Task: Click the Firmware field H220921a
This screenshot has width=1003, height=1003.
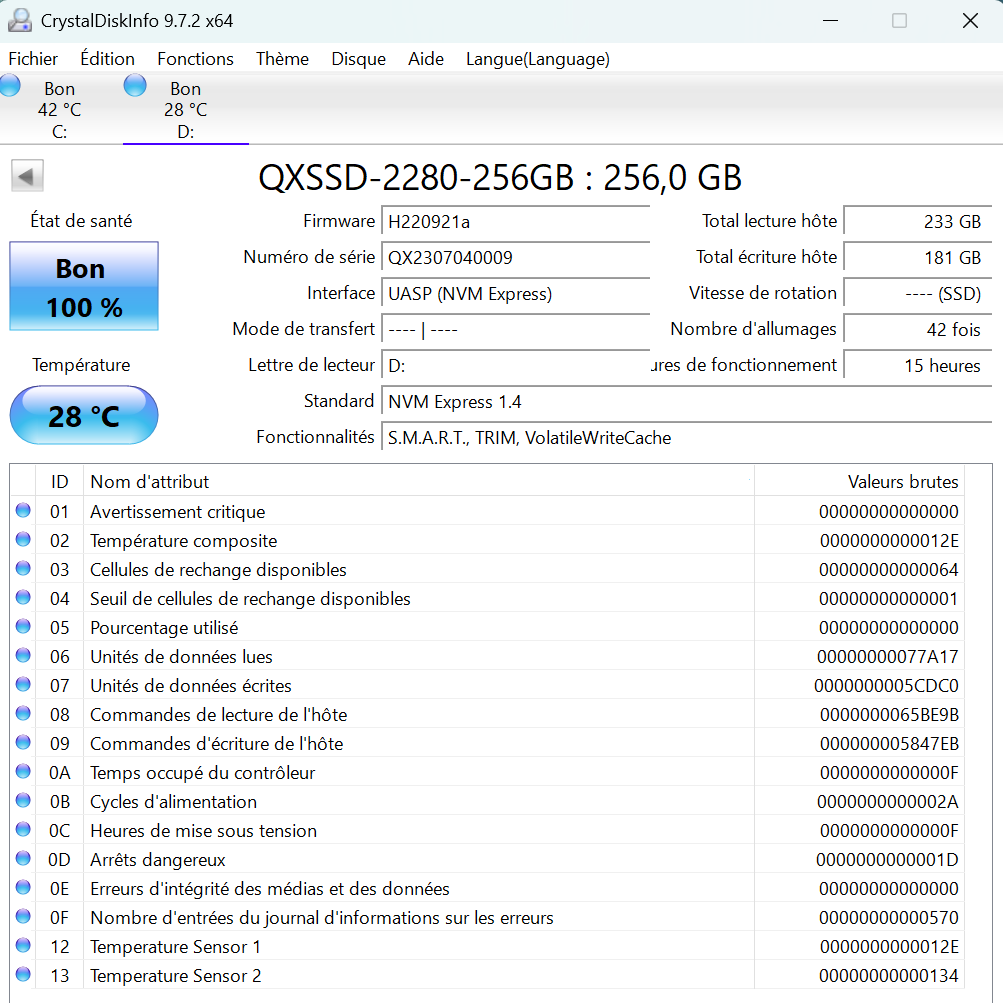Action: [x=516, y=222]
